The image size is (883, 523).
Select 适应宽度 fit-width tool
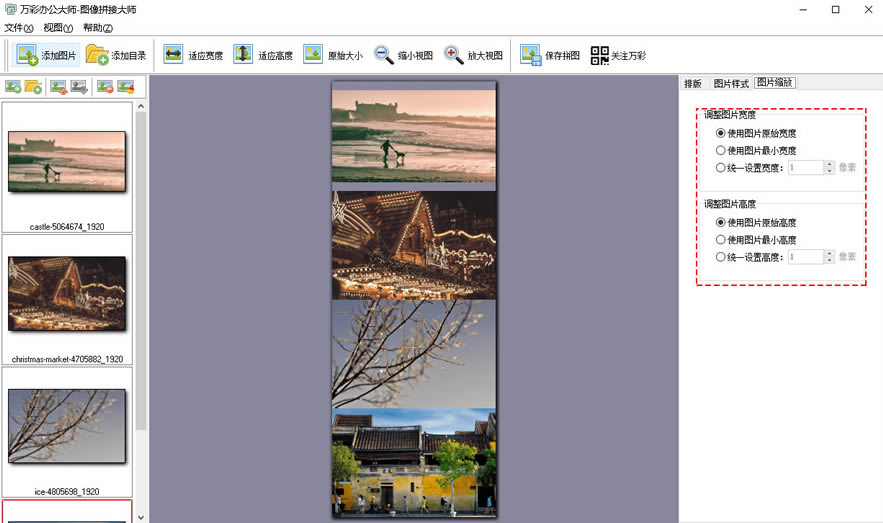174,55
